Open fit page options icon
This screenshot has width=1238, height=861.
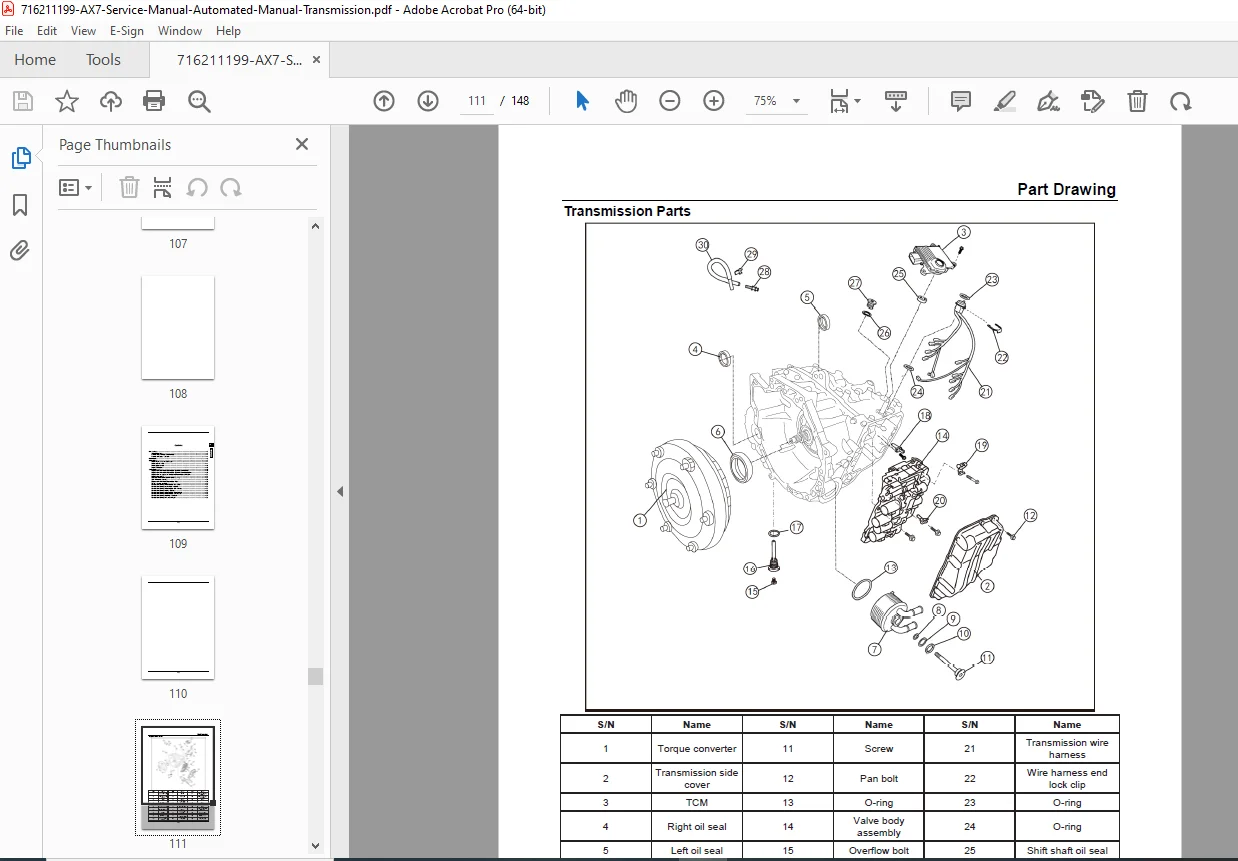[x=844, y=101]
